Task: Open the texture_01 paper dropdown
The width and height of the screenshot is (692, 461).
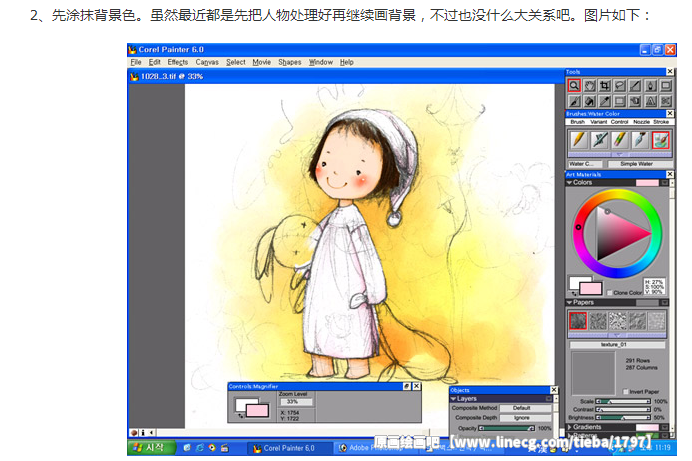Action: pyautogui.click(x=617, y=345)
